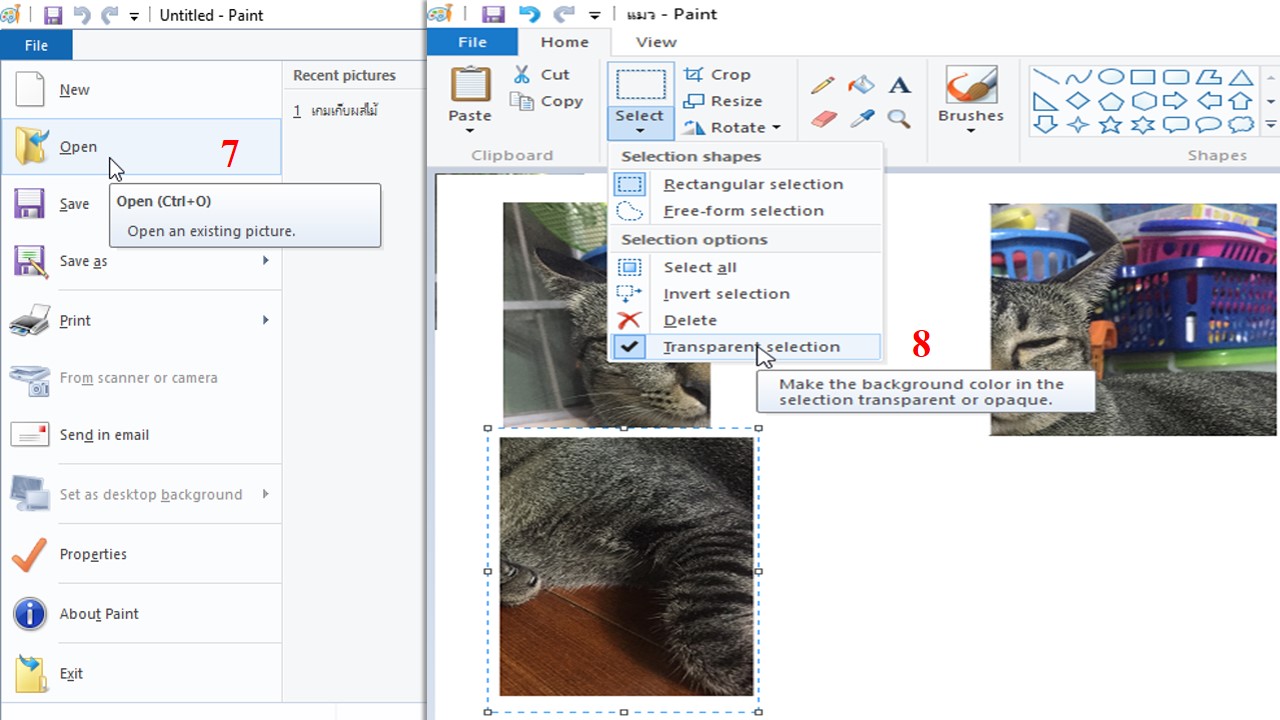Viewport: 1280px width, 720px height.
Task: Click Exit in the File menu
Action: pos(141,673)
